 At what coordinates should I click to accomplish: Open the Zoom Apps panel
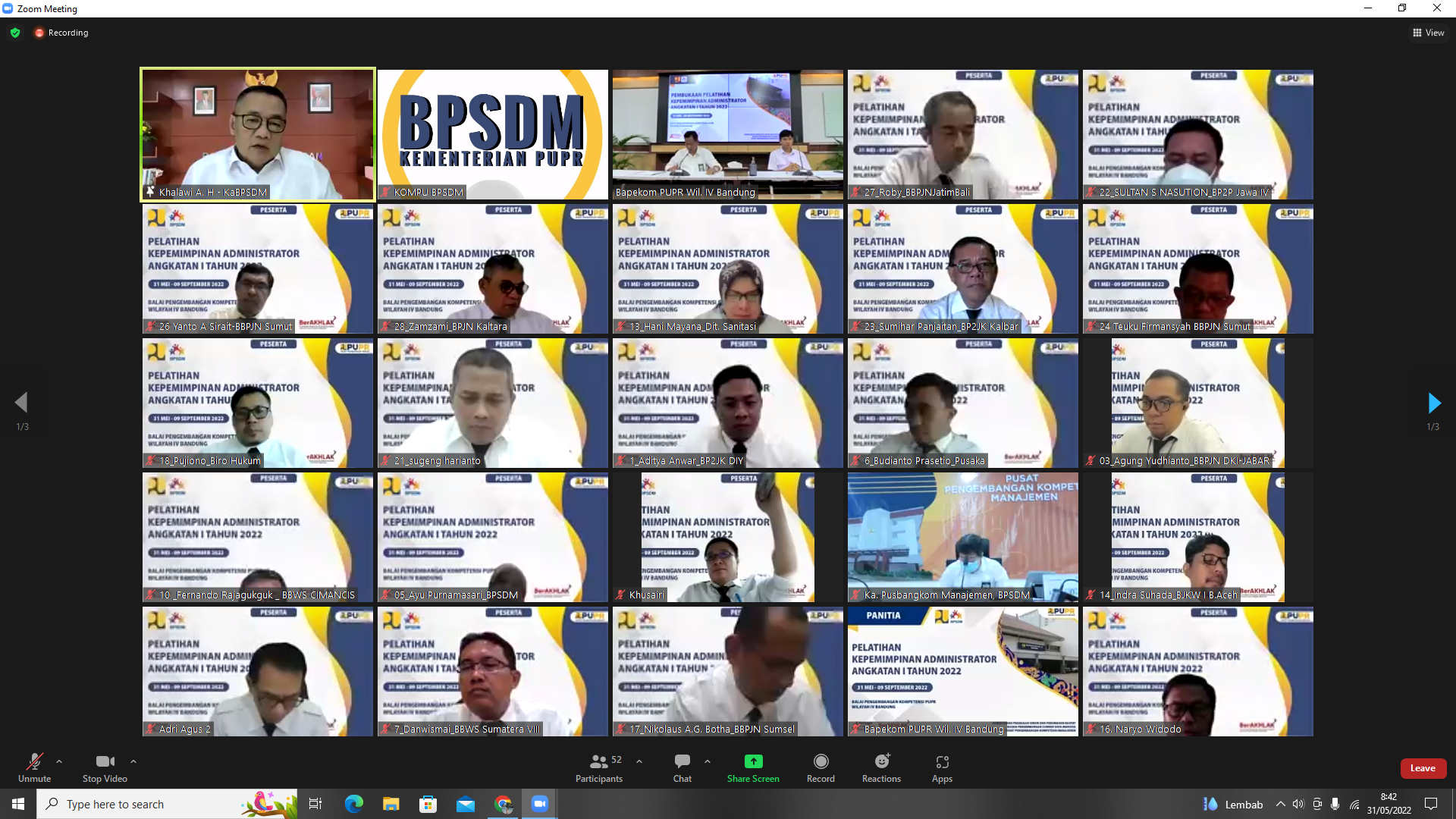coord(942,767)
